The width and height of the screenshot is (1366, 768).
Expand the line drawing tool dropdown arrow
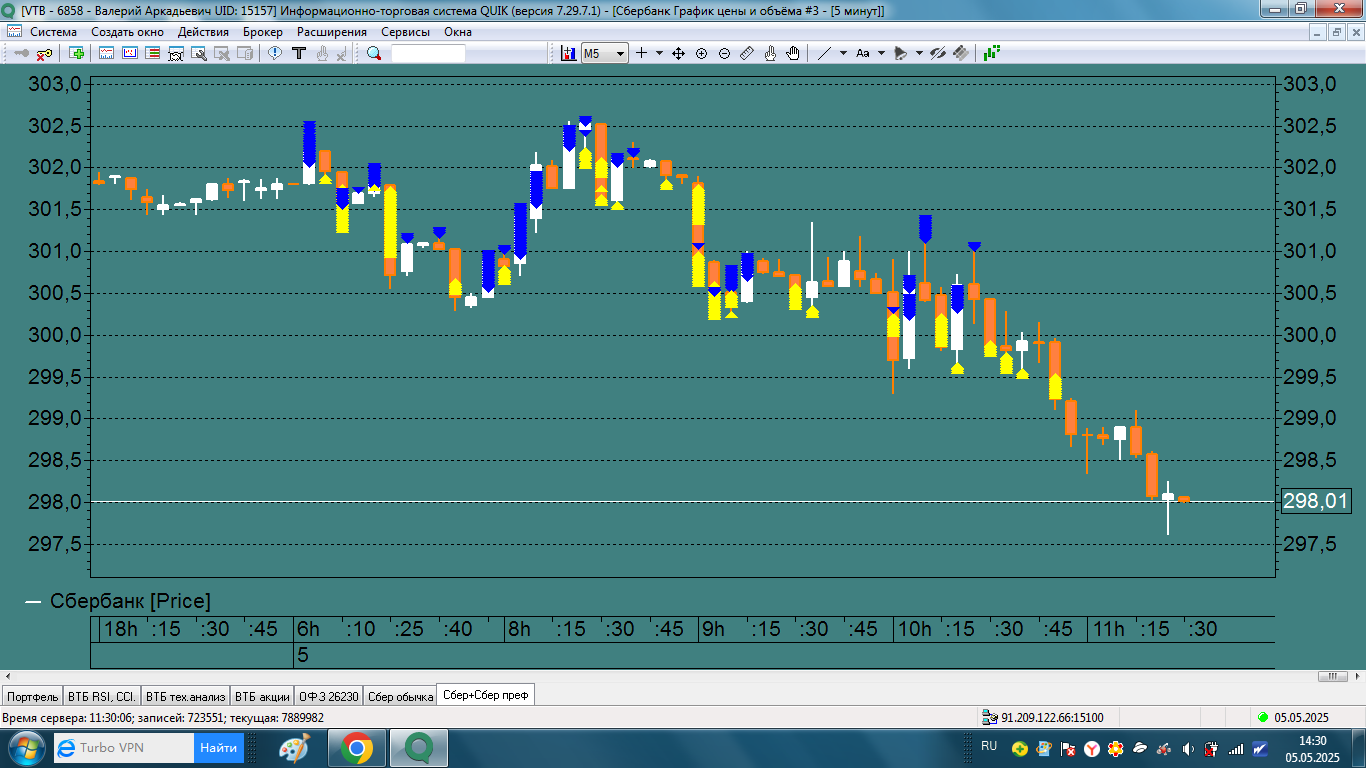tap(843, 53)
